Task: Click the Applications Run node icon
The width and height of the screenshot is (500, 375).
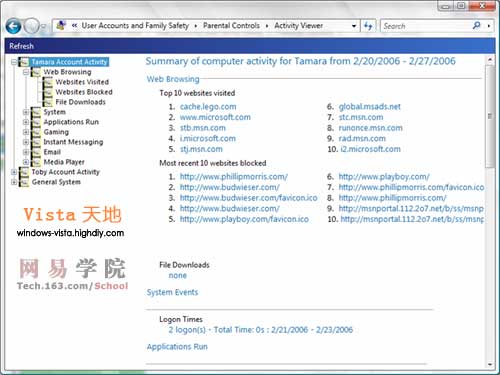Action: (x=36, y=122)
